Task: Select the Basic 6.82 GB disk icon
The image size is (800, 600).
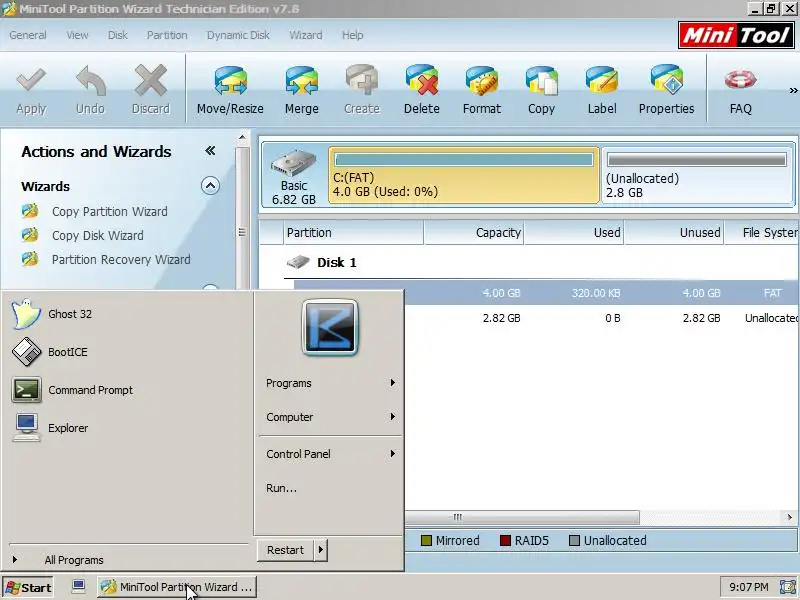Action: coord(294,164)
